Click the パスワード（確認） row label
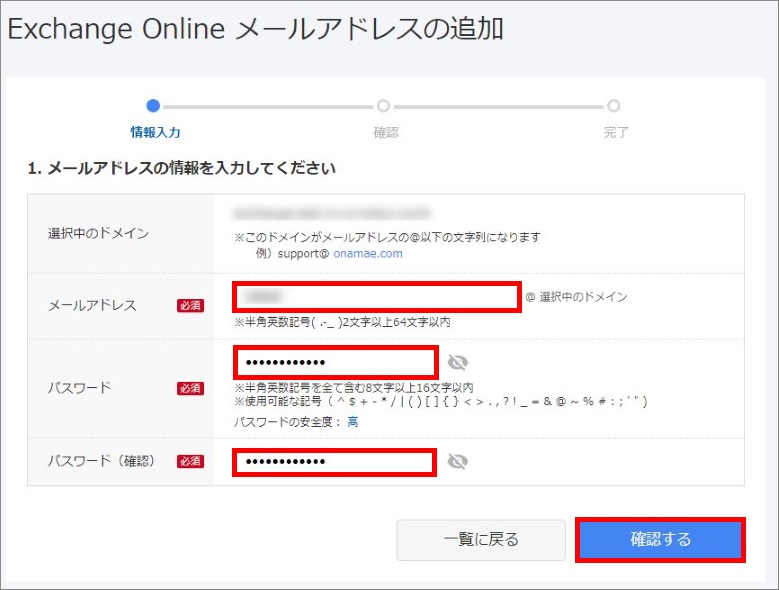The image size is (779, 590). click(101, 461)
